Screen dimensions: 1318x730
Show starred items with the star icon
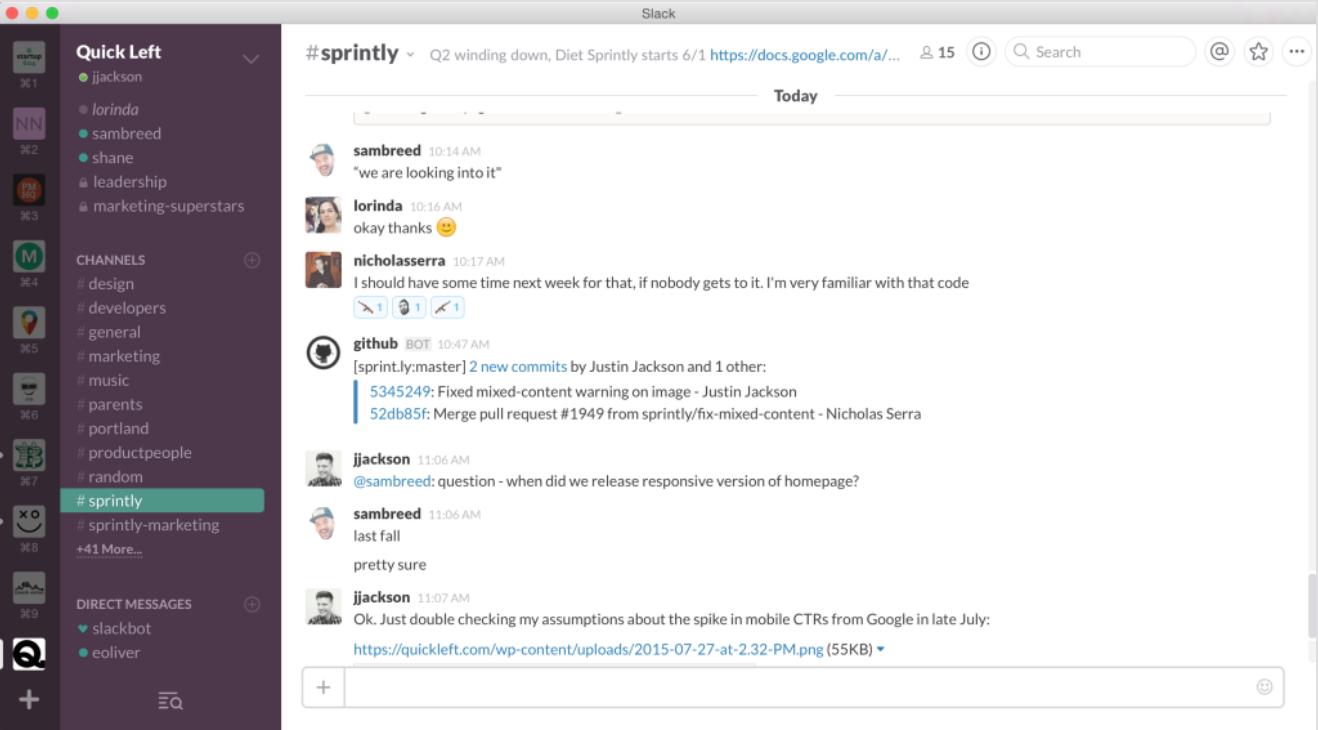coord(1258,52)
